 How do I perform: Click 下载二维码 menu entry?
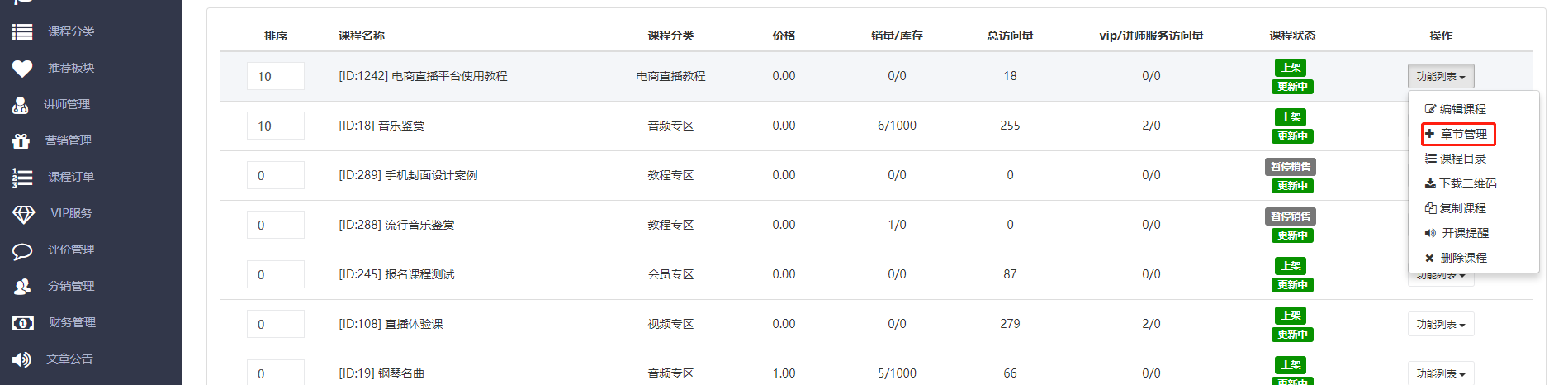(1460, 183)
